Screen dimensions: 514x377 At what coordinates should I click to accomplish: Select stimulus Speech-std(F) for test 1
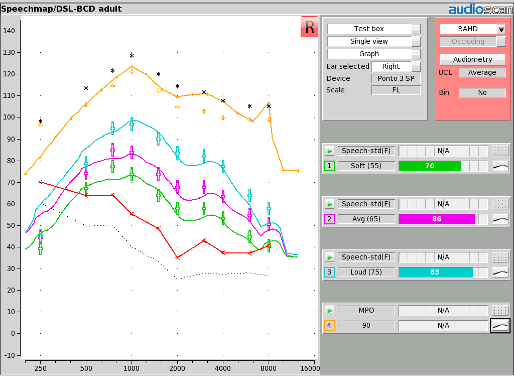point(366,151)
